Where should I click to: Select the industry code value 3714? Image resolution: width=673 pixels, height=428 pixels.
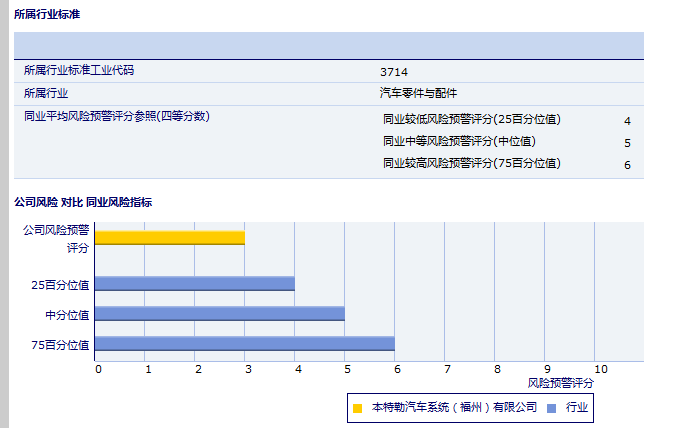(x=394, y=71)
